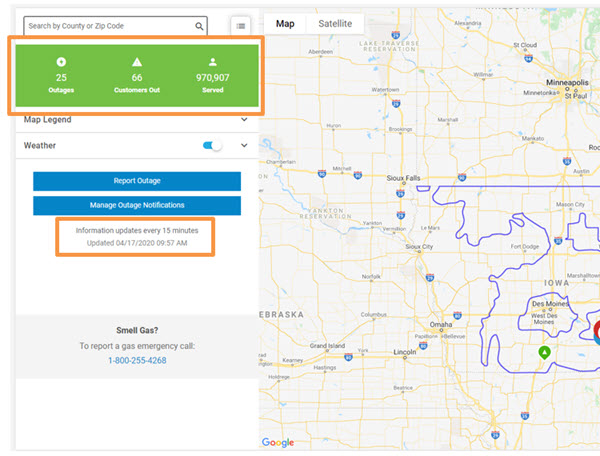Image resolution: width=600 pixels, height=456 pixels.
Task: Click the Lincoln label on the map
Action: [x=404, y=352]
